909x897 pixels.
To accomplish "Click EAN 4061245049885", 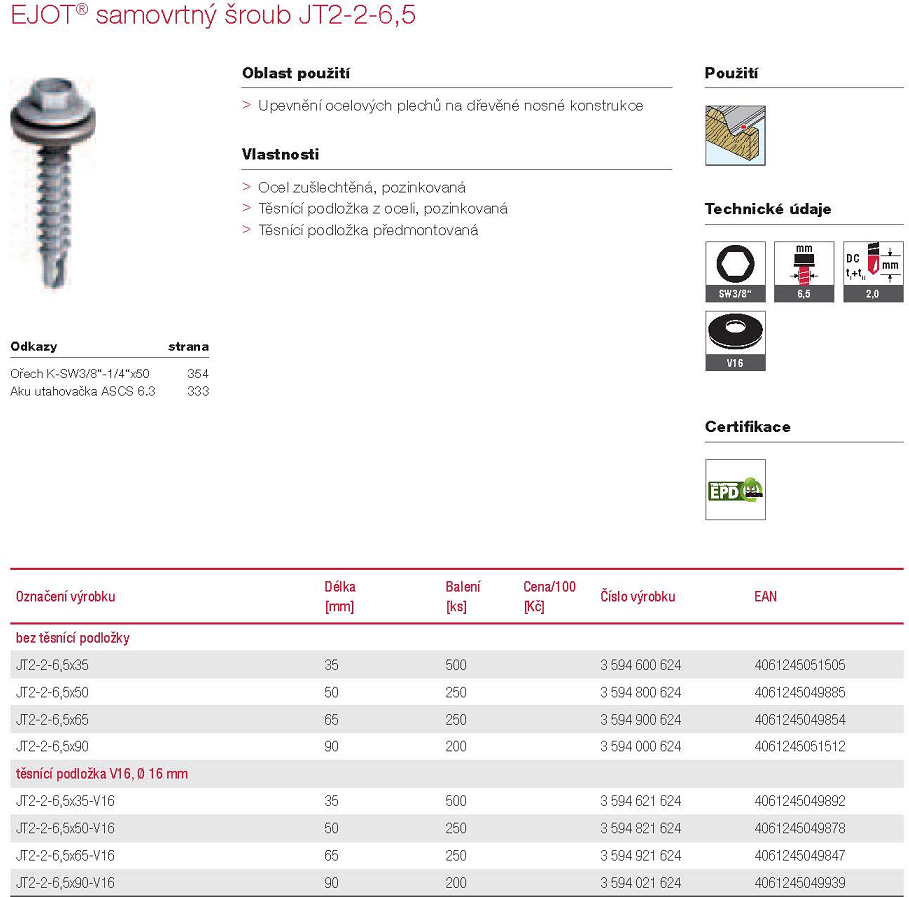I will tap(800, 692).
